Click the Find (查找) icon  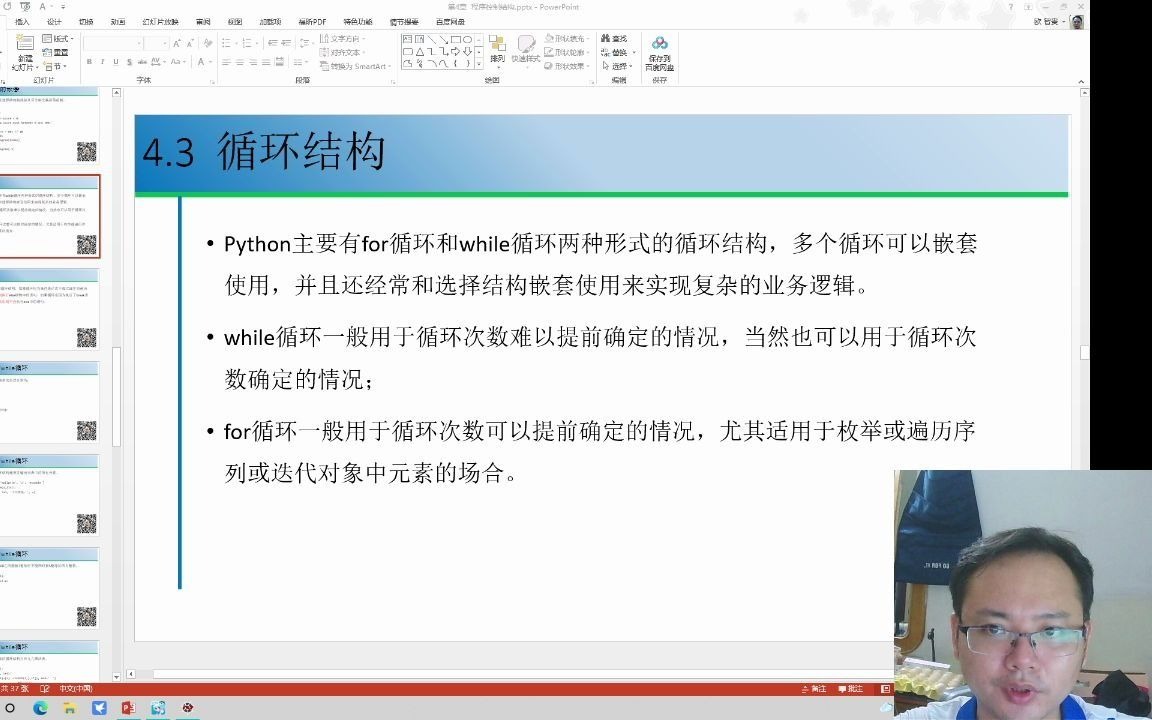pos(614,37)
